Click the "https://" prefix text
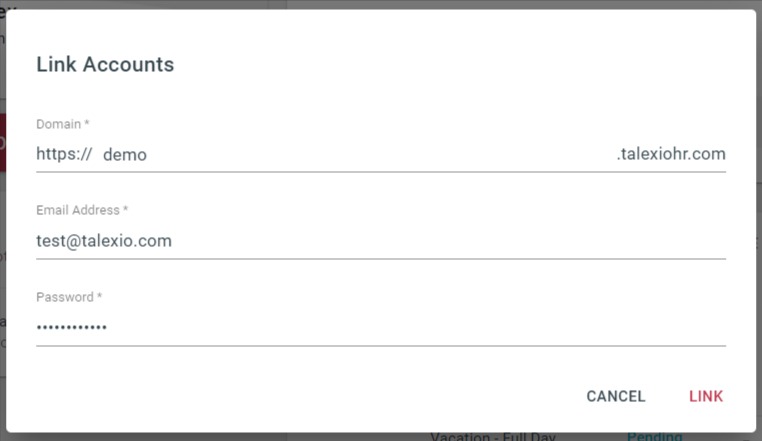The width and height of the screenshot is (762, 441). (x=64, y=154)
